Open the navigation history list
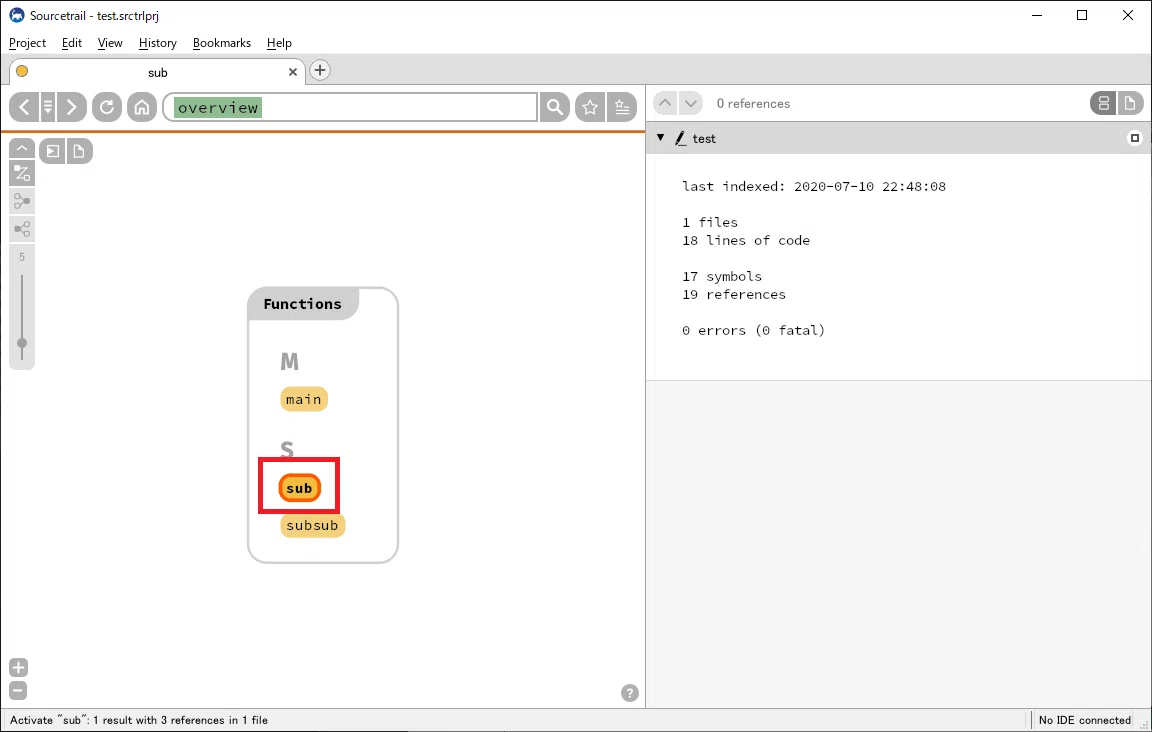The width and height of the screenshot is (1152, 732). point(48,107)
